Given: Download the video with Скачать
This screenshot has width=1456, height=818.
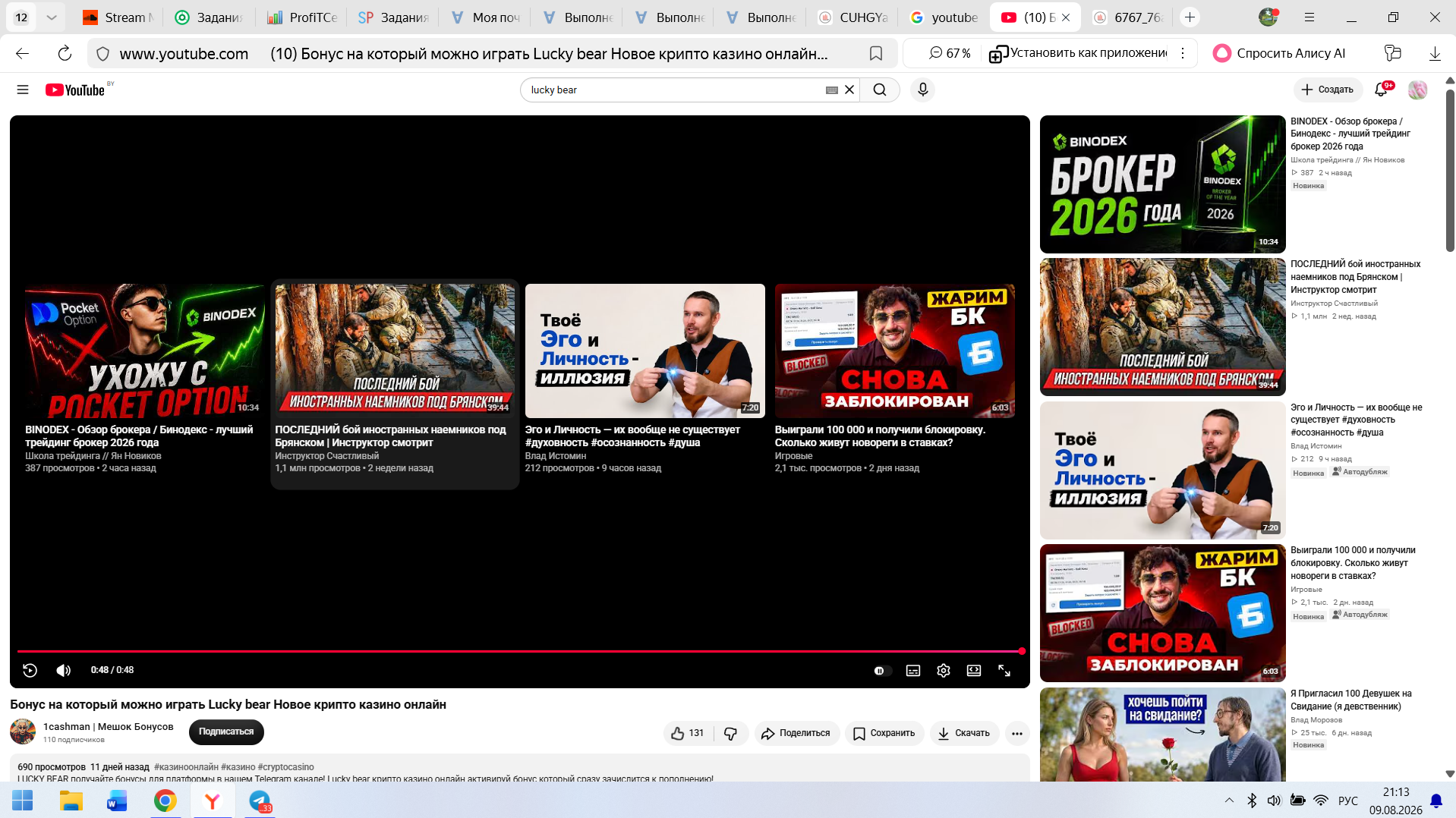Looking at the screenshot, I should pos(964,733).
